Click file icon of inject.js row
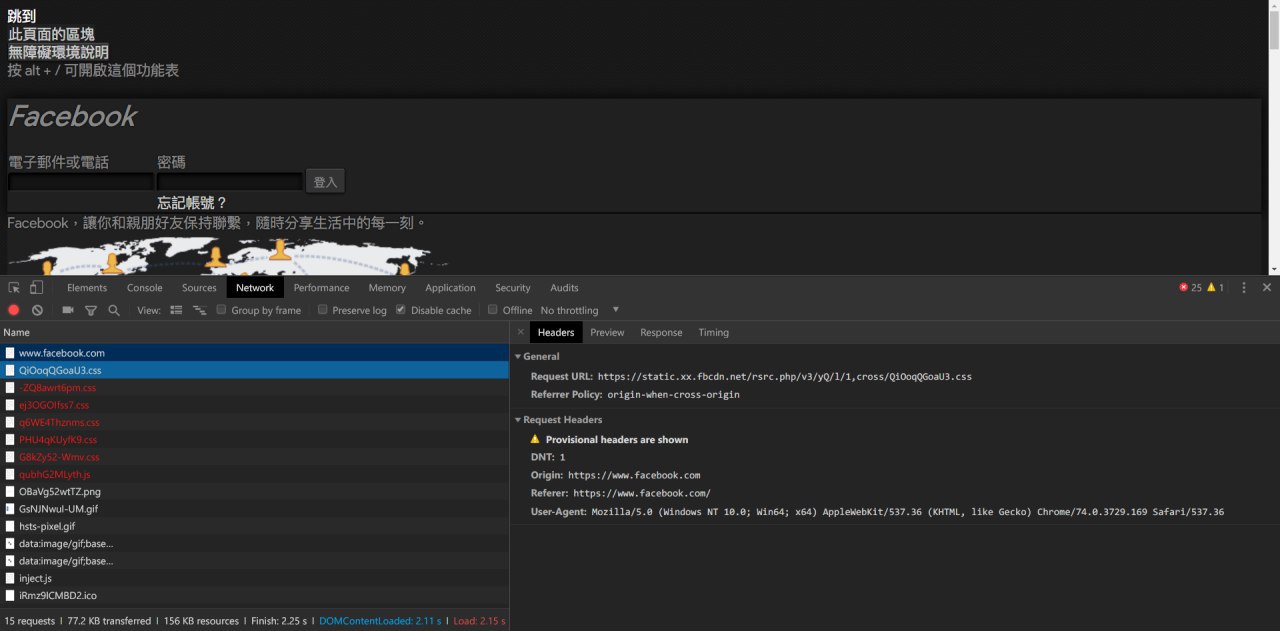Image resolution: width=1280 pixels, height=631 pixels. pyautogui.click(x=10, y=578)
